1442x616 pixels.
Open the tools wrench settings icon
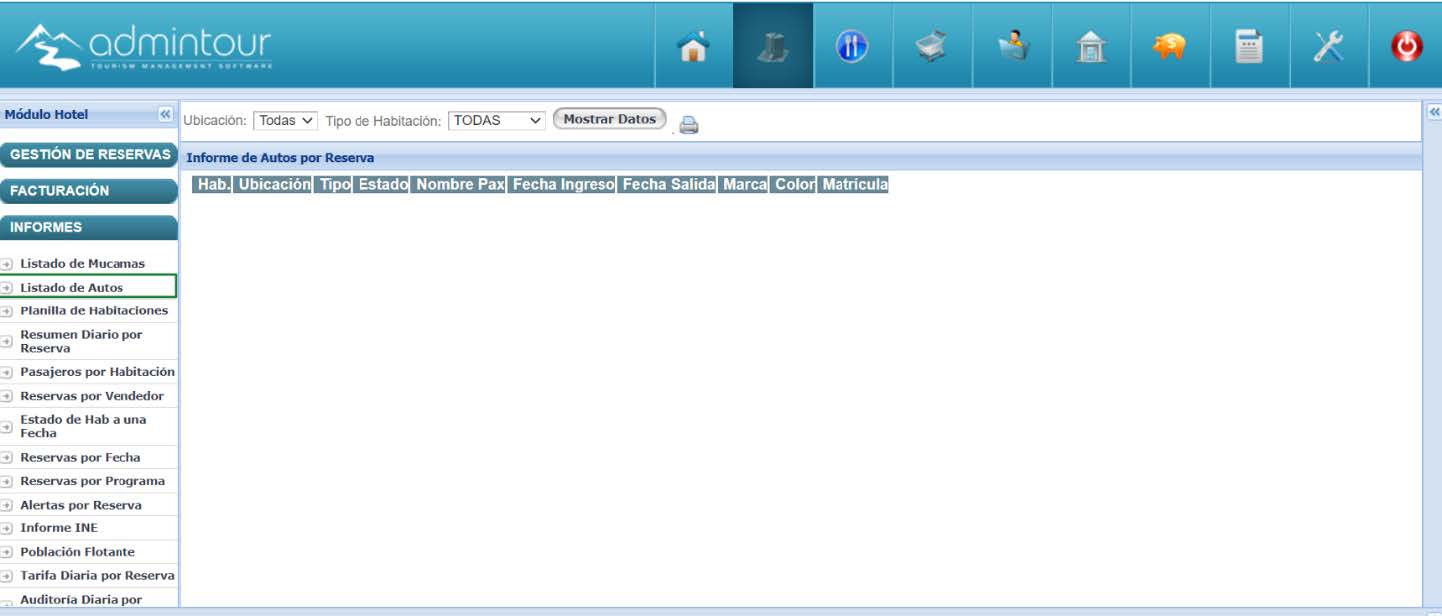1329,46
